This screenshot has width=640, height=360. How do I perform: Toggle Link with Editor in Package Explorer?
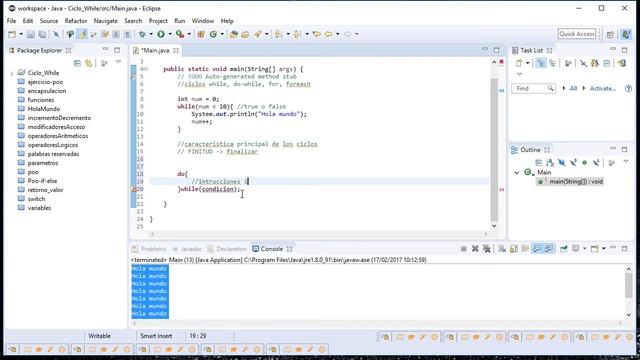(89, 63)
